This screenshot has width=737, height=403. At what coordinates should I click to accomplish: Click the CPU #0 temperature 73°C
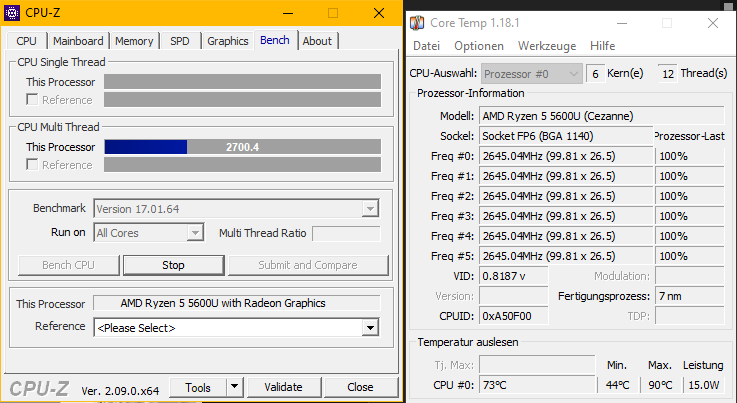click(x=537, y=385)
